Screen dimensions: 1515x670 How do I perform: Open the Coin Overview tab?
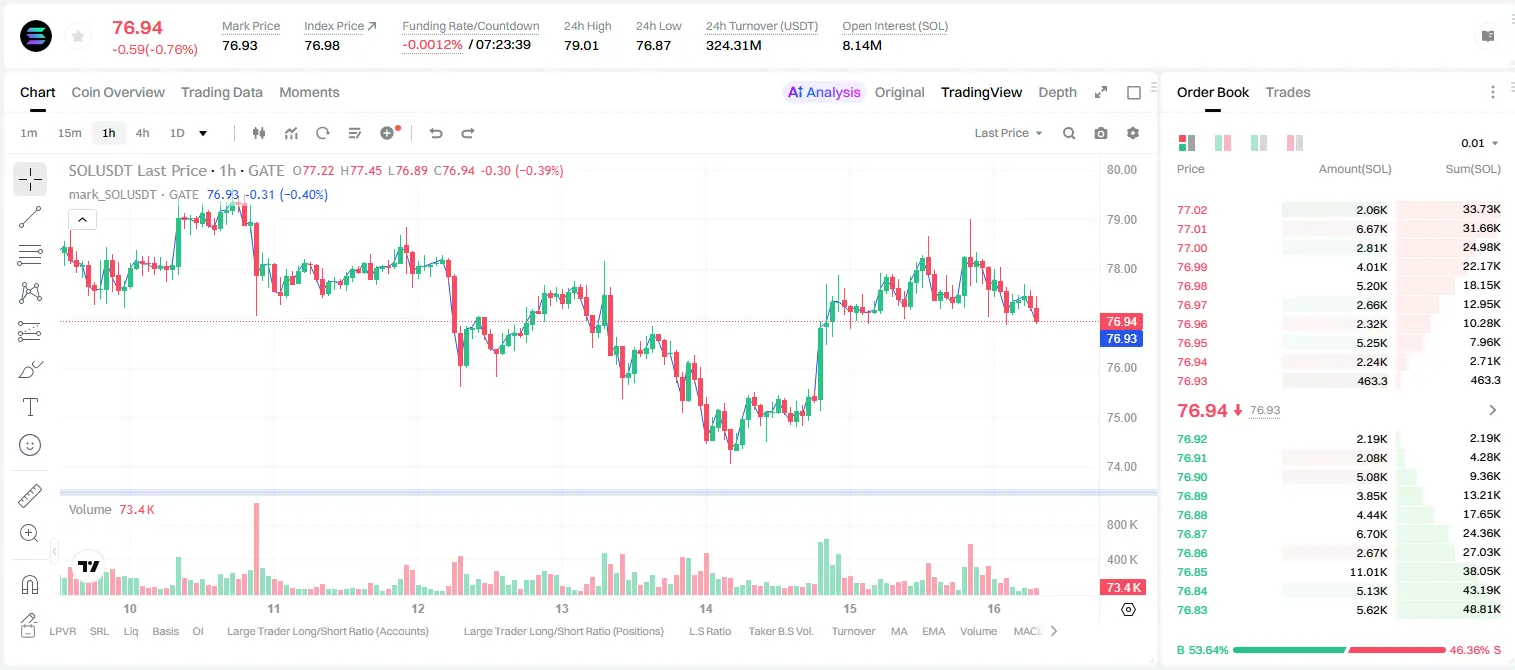pyautogui.click(x=118, y=92)
